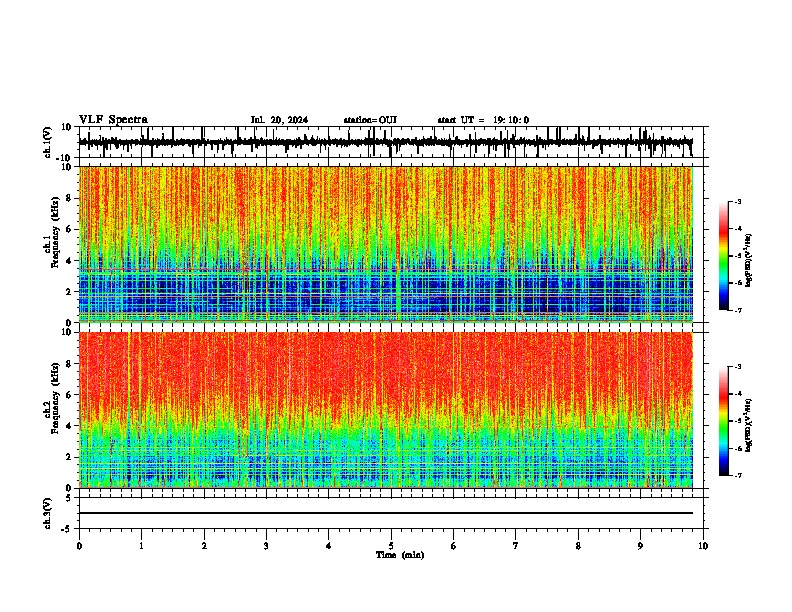Click the "4" kHz tick on ch.1 spectrogram
Image resolution: width=792 pixels, height=612 pixels.
70,261
